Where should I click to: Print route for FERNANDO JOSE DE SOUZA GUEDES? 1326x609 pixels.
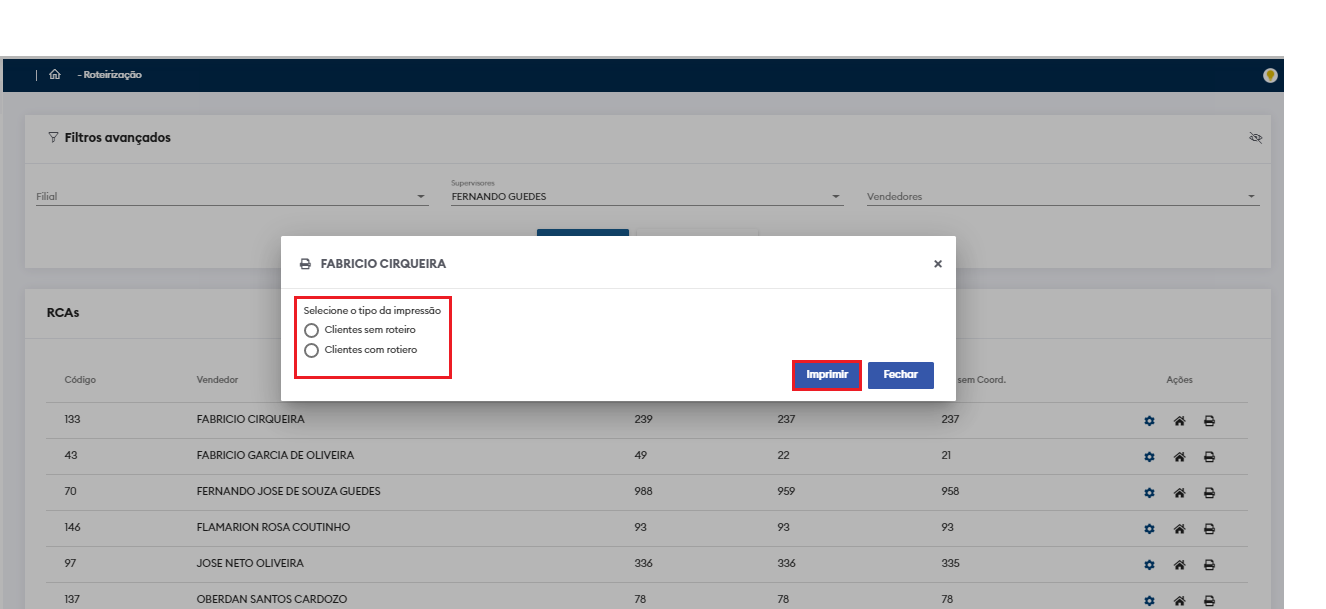(x=1209, y=493)
